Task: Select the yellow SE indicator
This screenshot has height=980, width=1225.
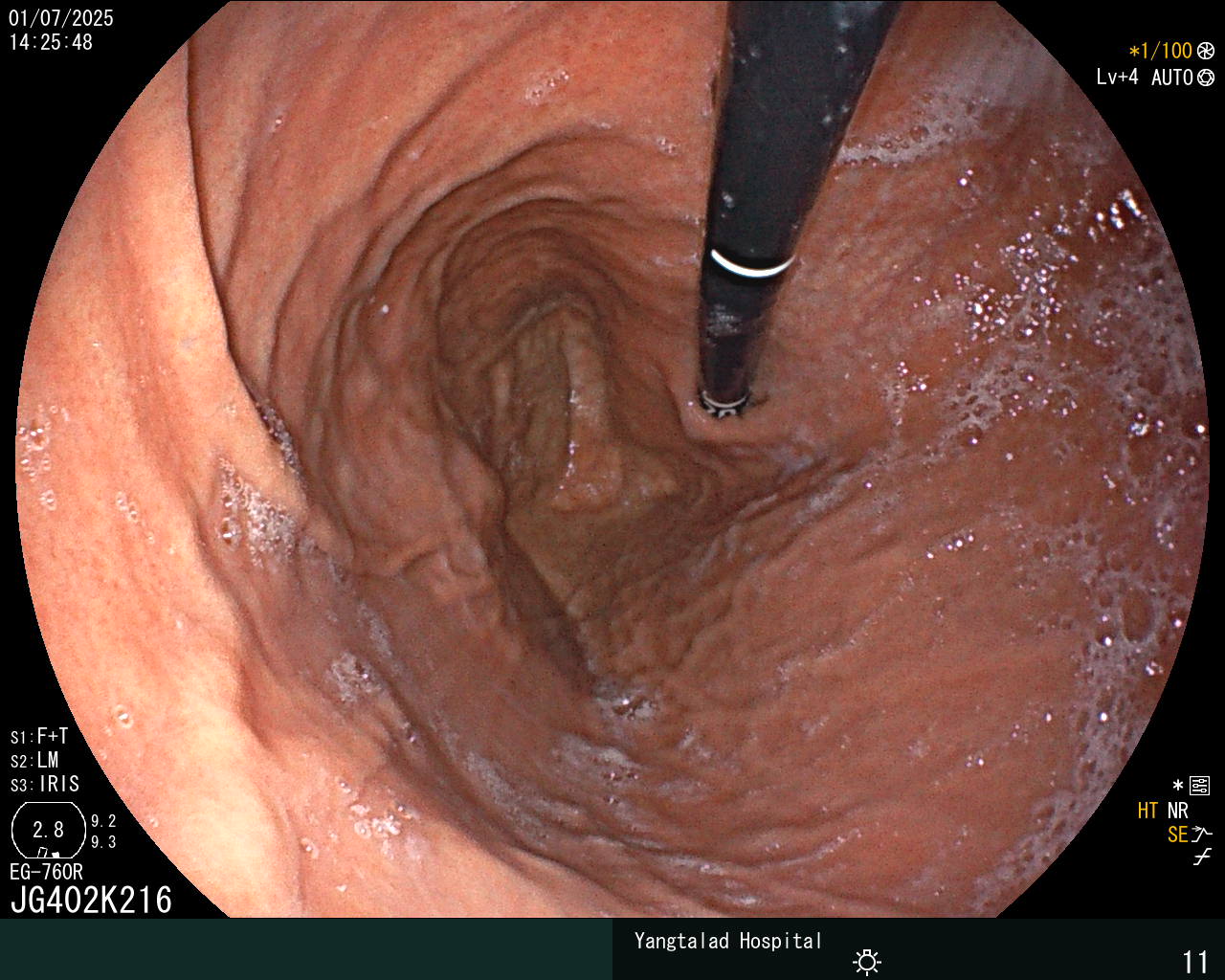Action: tap(1177, 835)
